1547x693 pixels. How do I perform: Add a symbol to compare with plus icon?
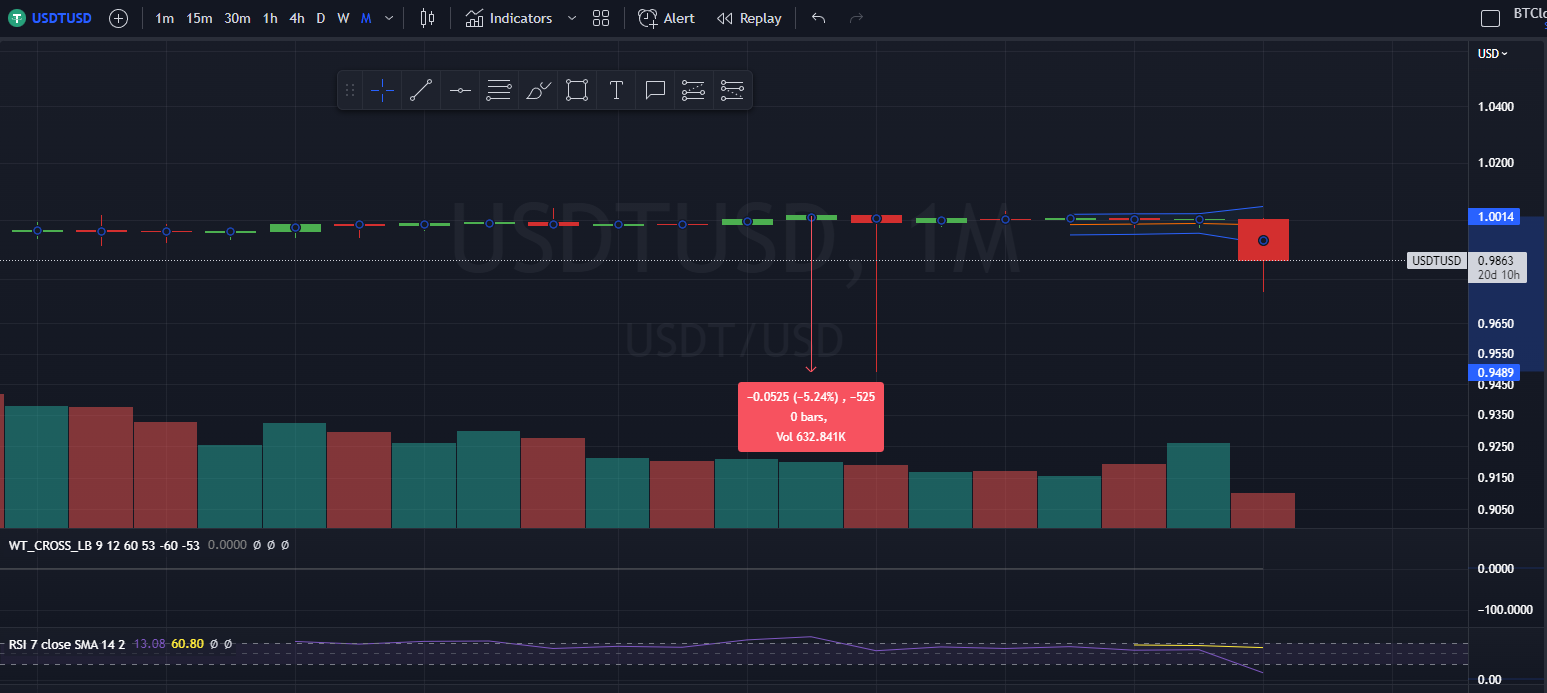tap(118, 18)
